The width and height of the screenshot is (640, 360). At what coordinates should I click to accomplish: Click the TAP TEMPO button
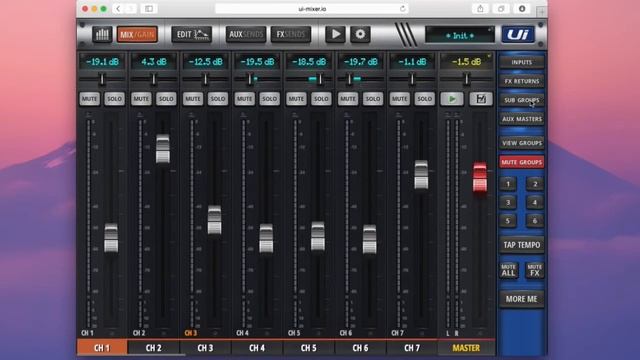pyautogui.click(x=522, y=245)
